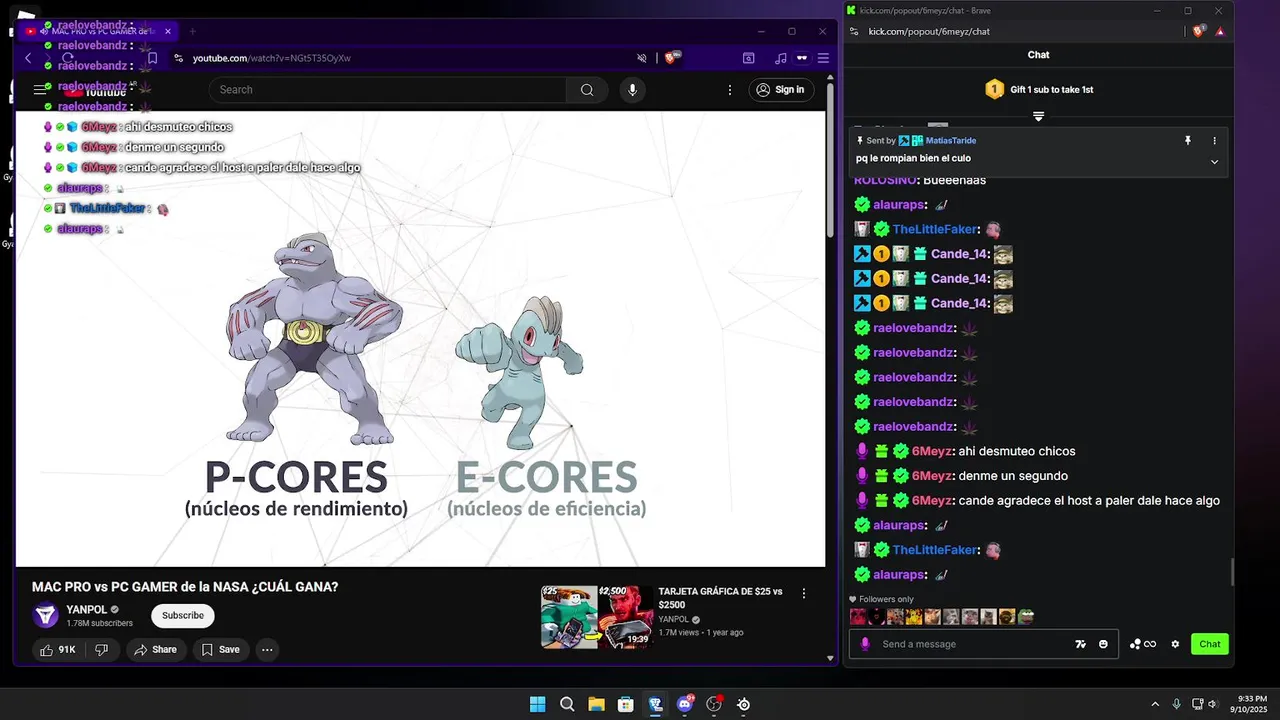Like the video with 91K likes
1280x720 pixels.
click(x=59, y=650)
